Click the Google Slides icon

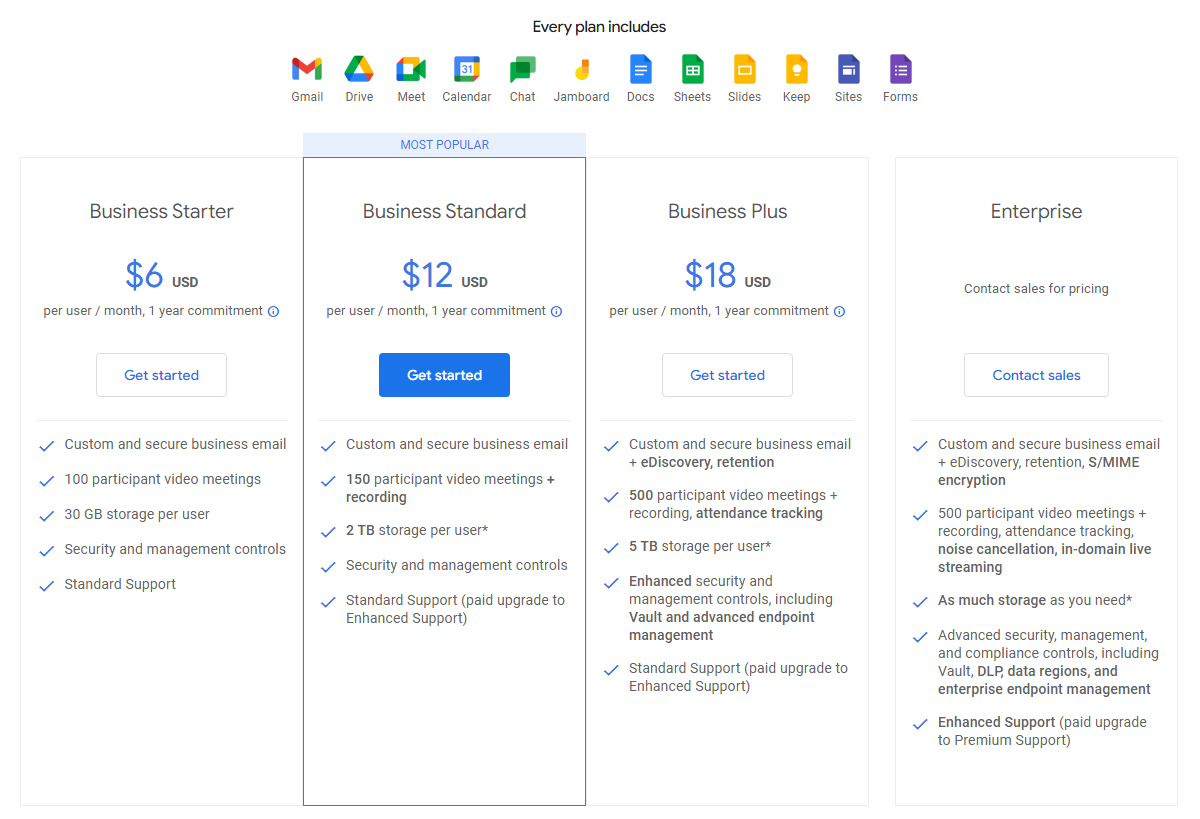[x=744, y=69]
